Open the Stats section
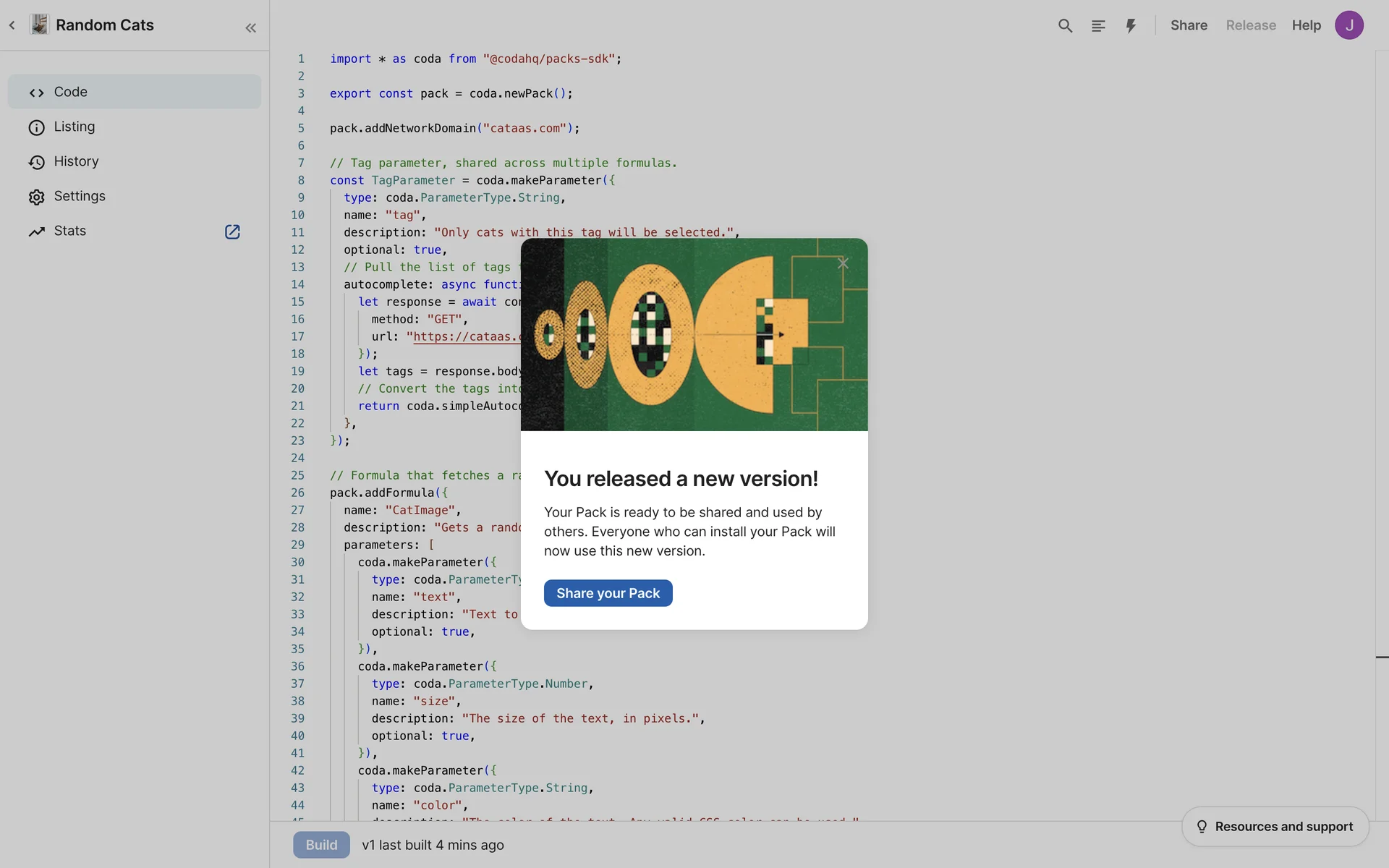This screenshot has width=1389, height=868. coord(69,231)
